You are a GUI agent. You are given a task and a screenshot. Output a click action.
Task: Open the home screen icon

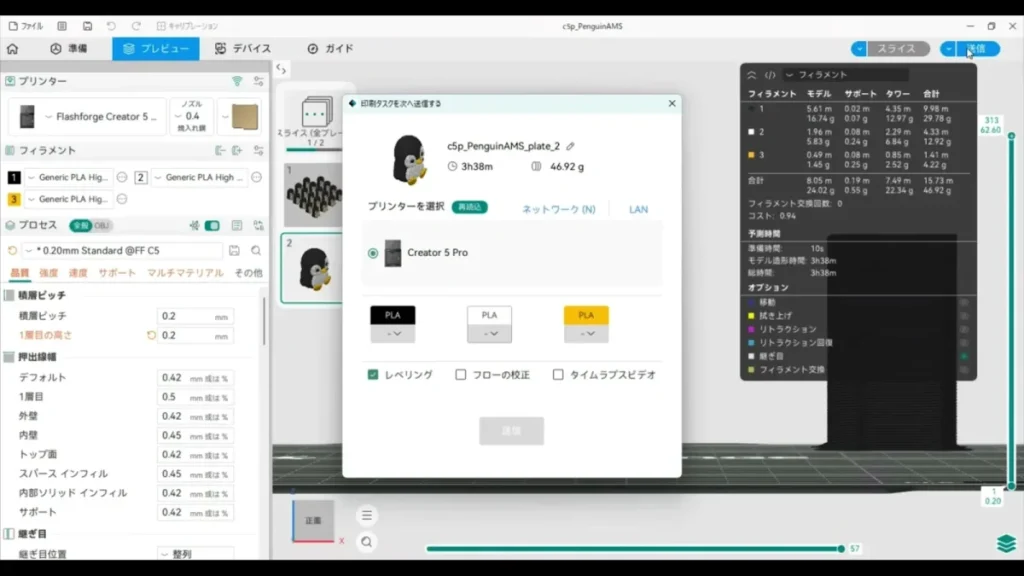coord(12,49)
